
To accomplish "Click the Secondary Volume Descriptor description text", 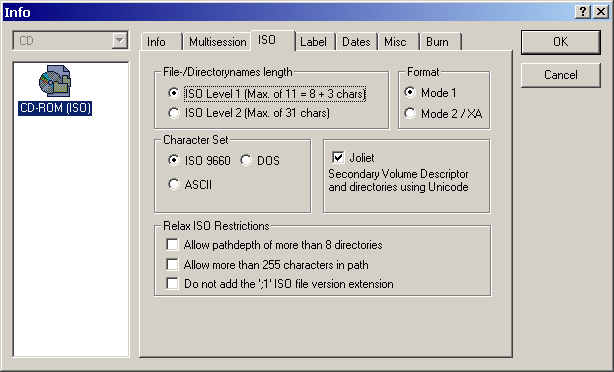I will click(398, 180).
